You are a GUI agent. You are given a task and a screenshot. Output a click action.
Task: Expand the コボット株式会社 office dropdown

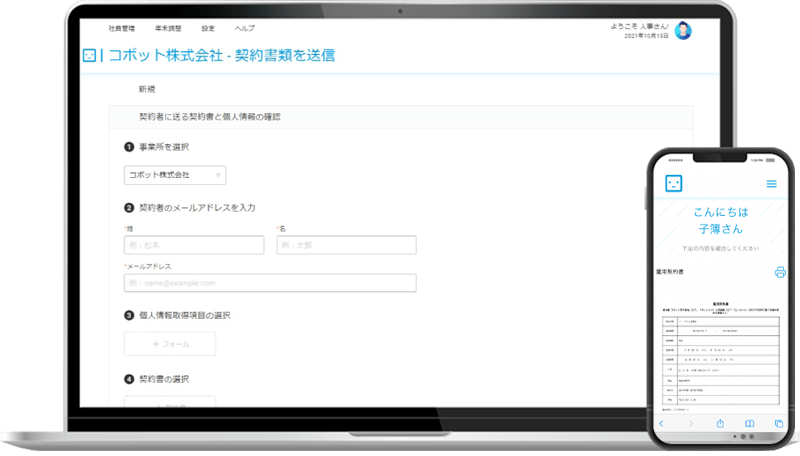[x=175, y=175]
